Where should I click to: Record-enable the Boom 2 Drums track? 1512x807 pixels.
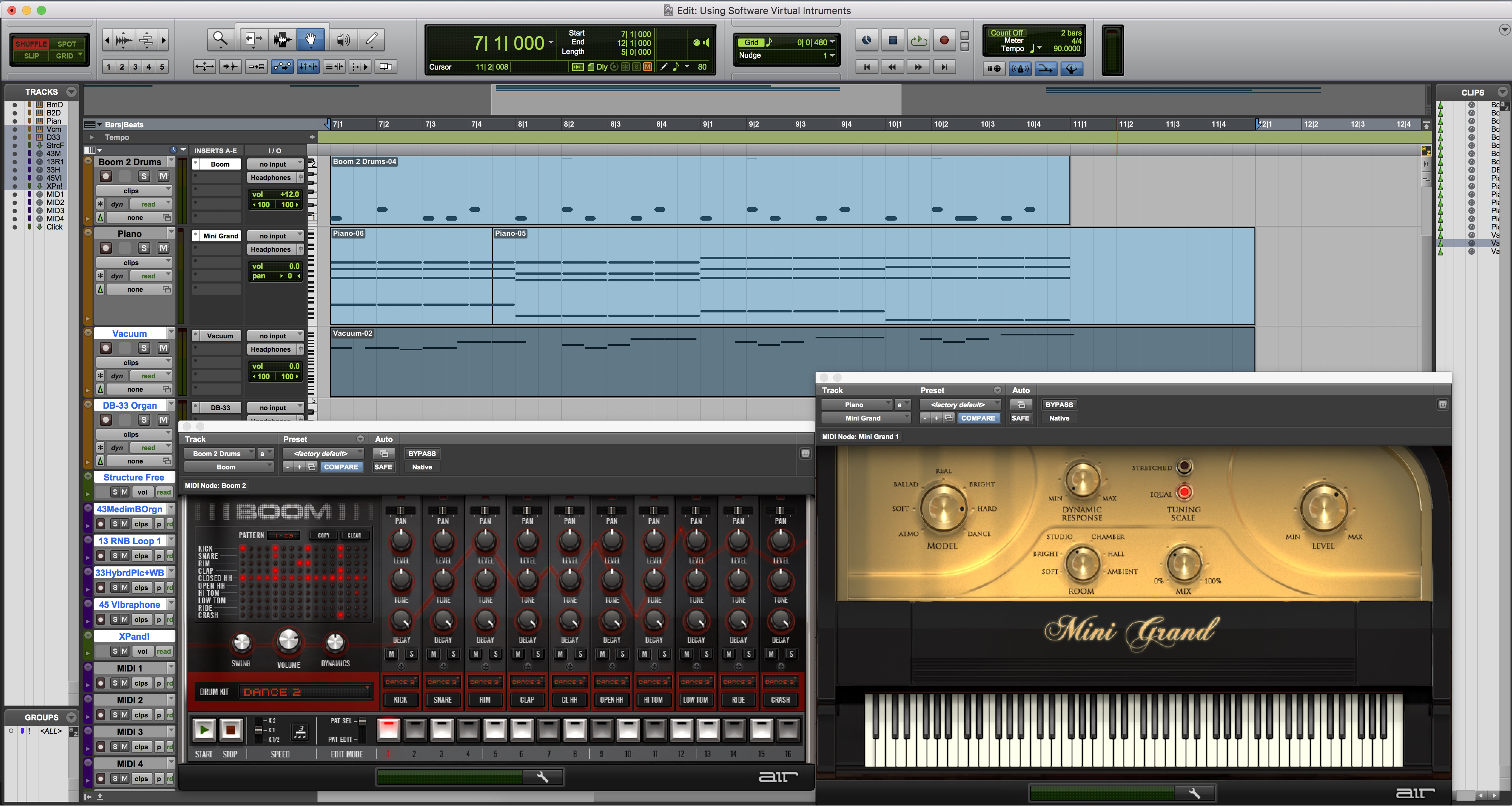[106, 176]
